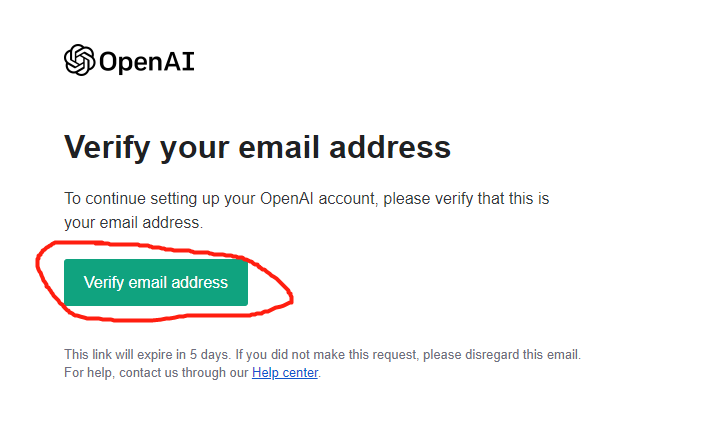Viewport: 709px width, 433px height.
Task: Click the OpenAI knot logo icon
Action: [80, 60]
